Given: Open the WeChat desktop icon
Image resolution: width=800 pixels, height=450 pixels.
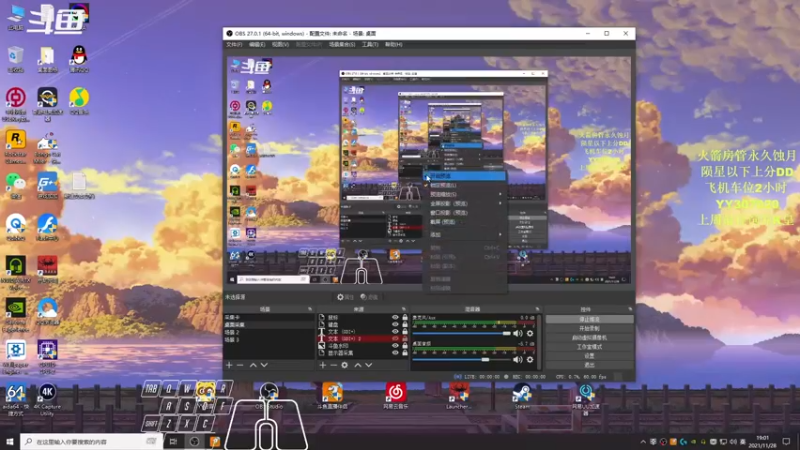Looking at the screenshot, I should click(16, 185).
